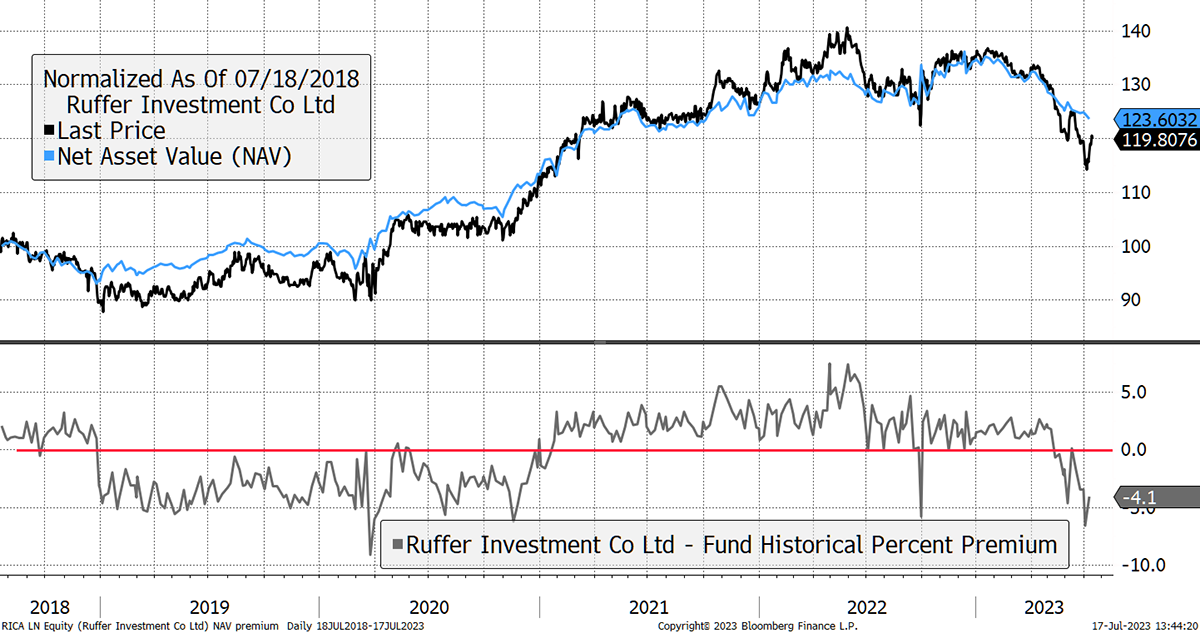
Task: Click the 123.6032 NAV value tag
Action: [1155, 118]
